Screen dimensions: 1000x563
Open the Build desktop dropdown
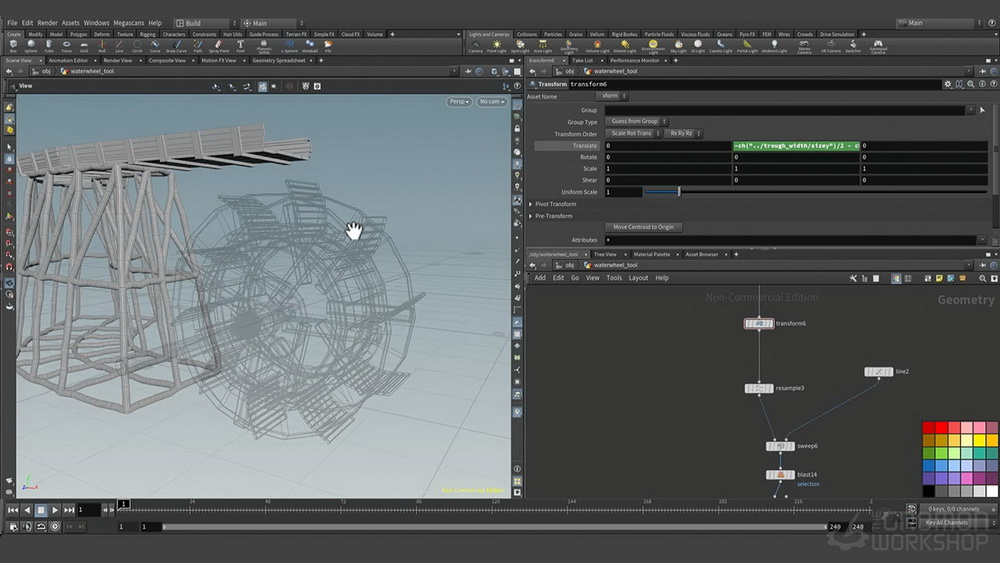click(x=205, y=23)
